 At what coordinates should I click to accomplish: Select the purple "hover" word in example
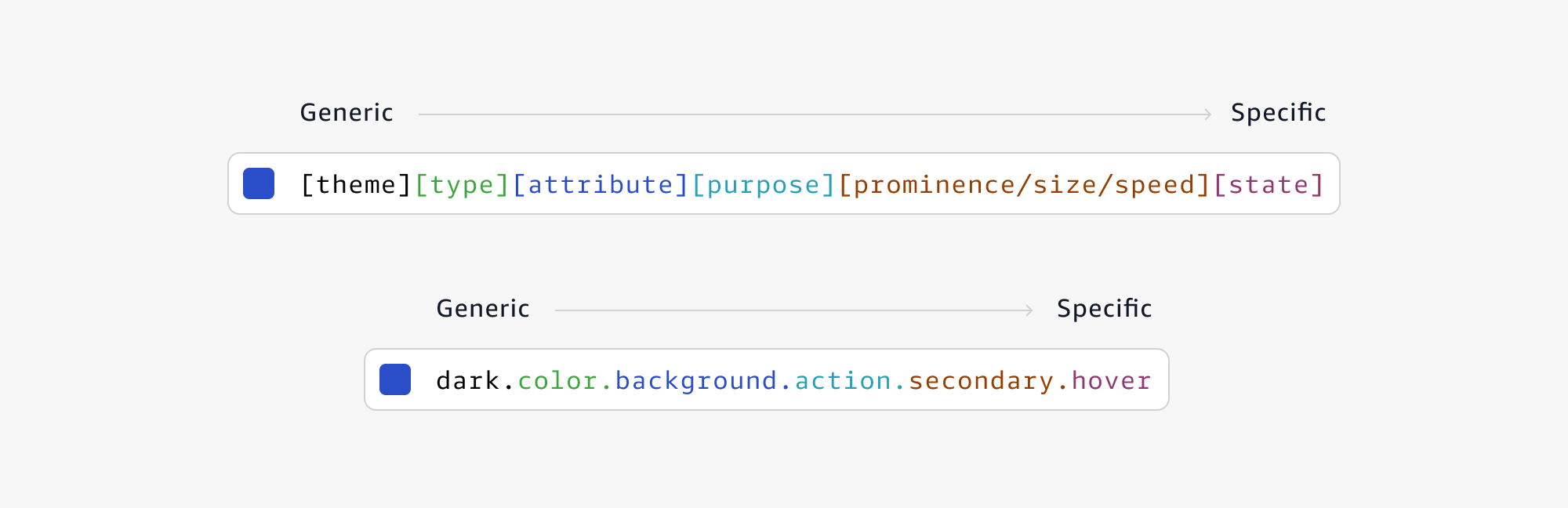[x=1112, y=381]
